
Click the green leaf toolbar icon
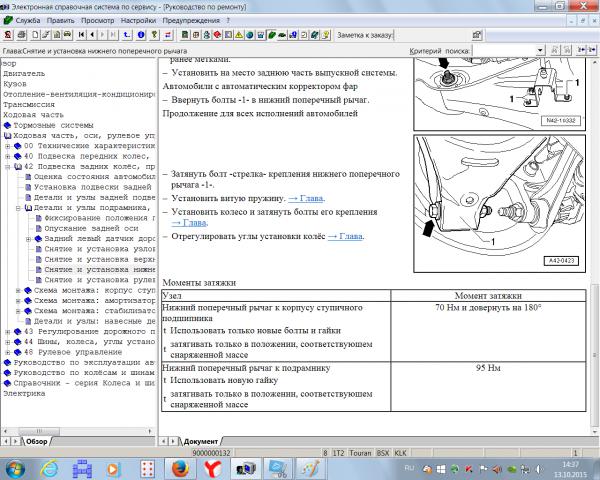point(272,35)
